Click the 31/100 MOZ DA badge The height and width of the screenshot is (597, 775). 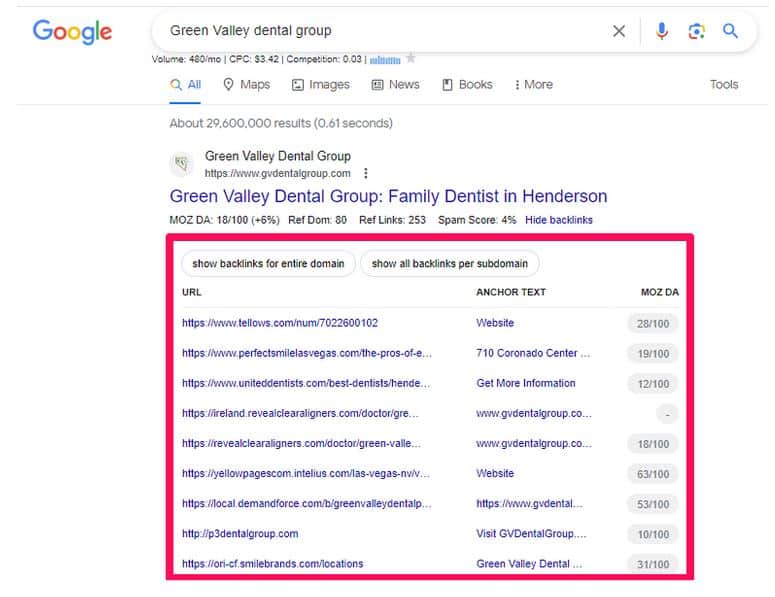pos(652,564)
